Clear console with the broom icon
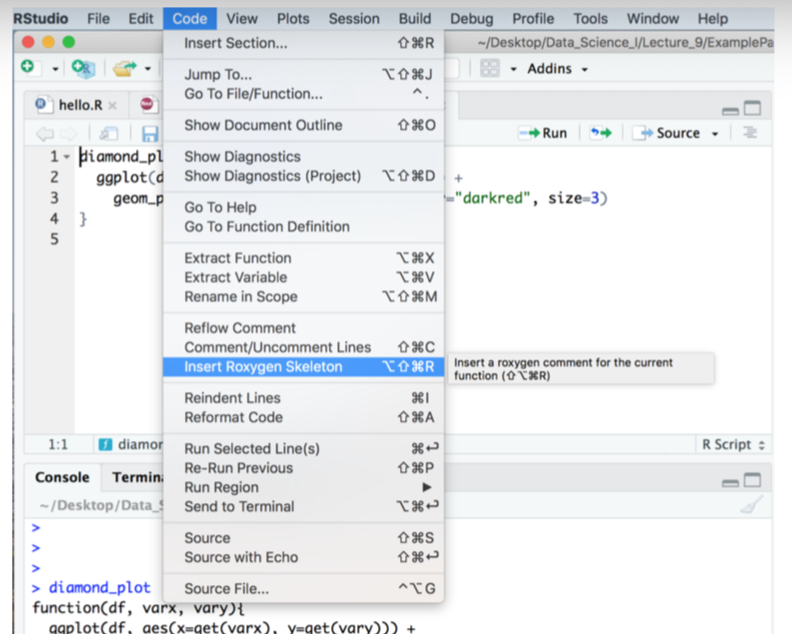 pos(750,506)
